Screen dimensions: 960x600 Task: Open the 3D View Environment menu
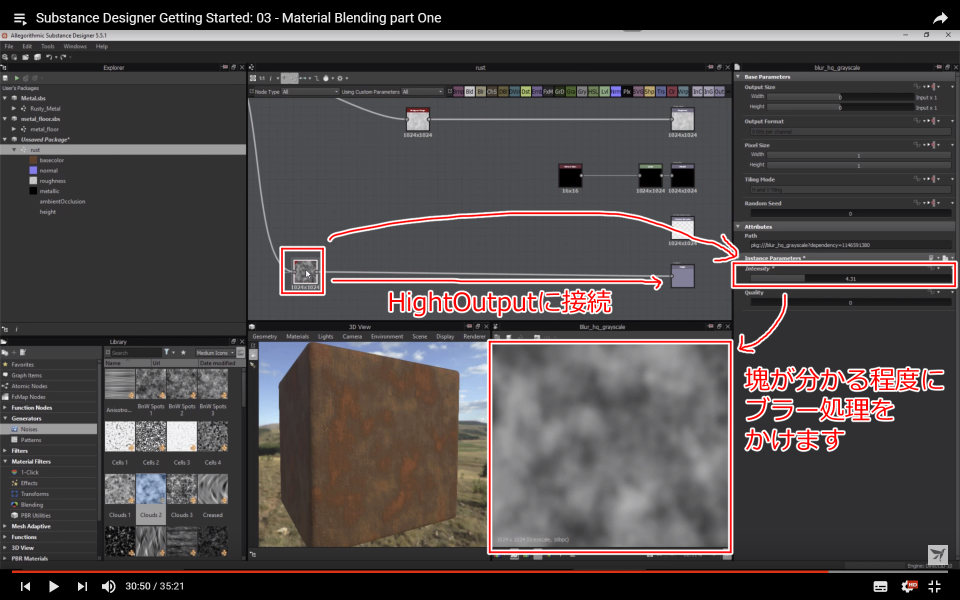tap(387, 337)
